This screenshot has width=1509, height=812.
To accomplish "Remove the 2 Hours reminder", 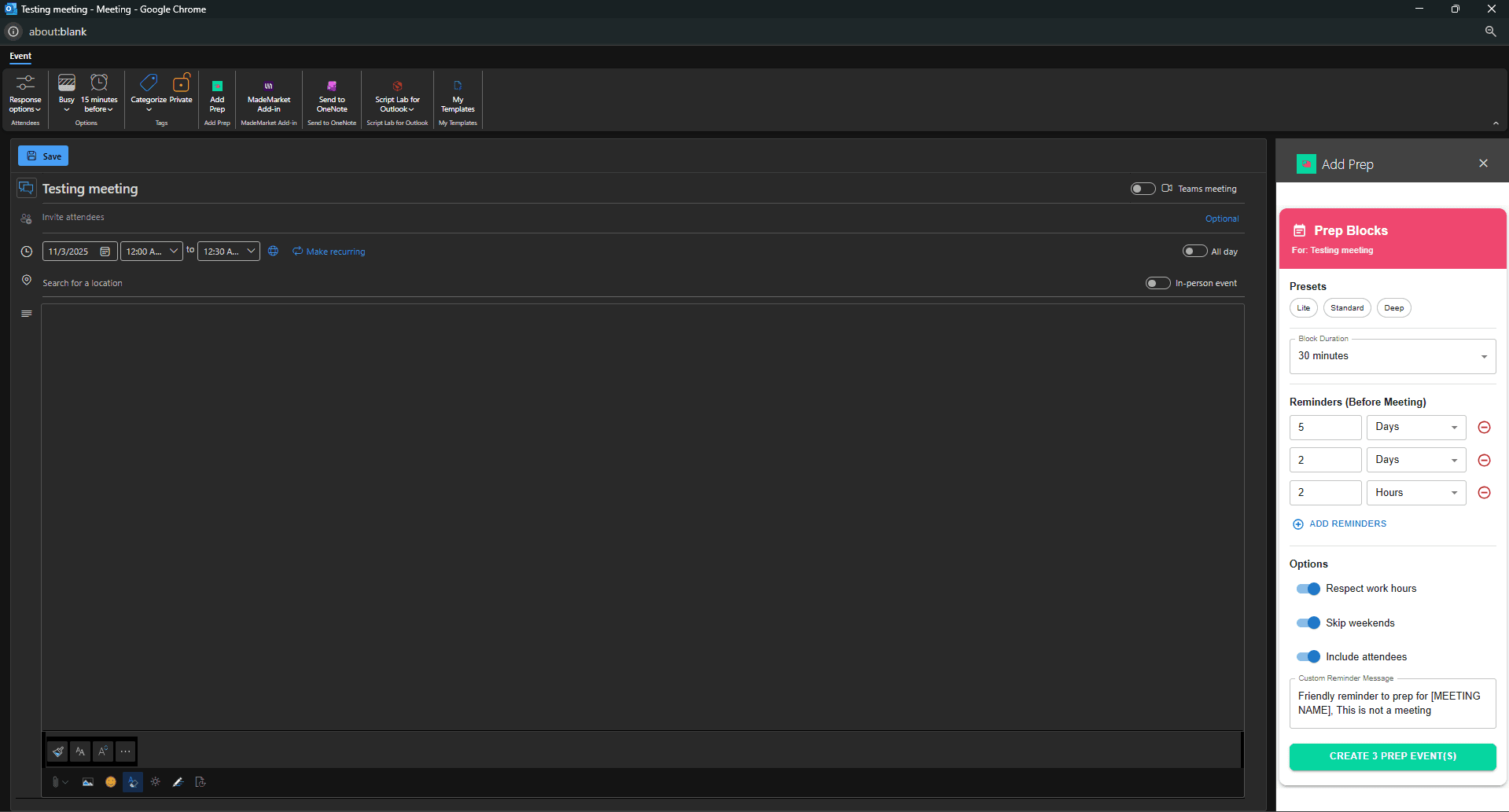I will [1484, 493].
